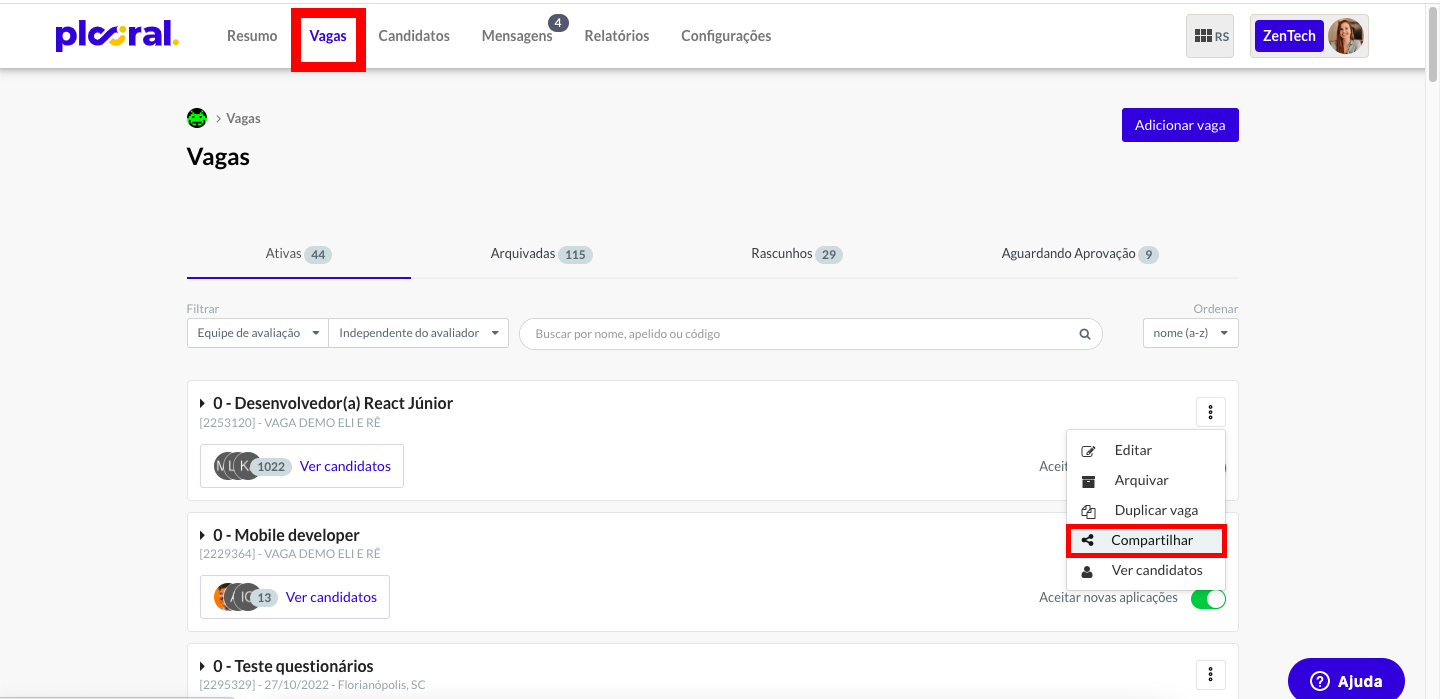The height and width of the screenshot is (699, 1440).
Task: Switch to the Ativas tab
Action: [x=299, y=254]
